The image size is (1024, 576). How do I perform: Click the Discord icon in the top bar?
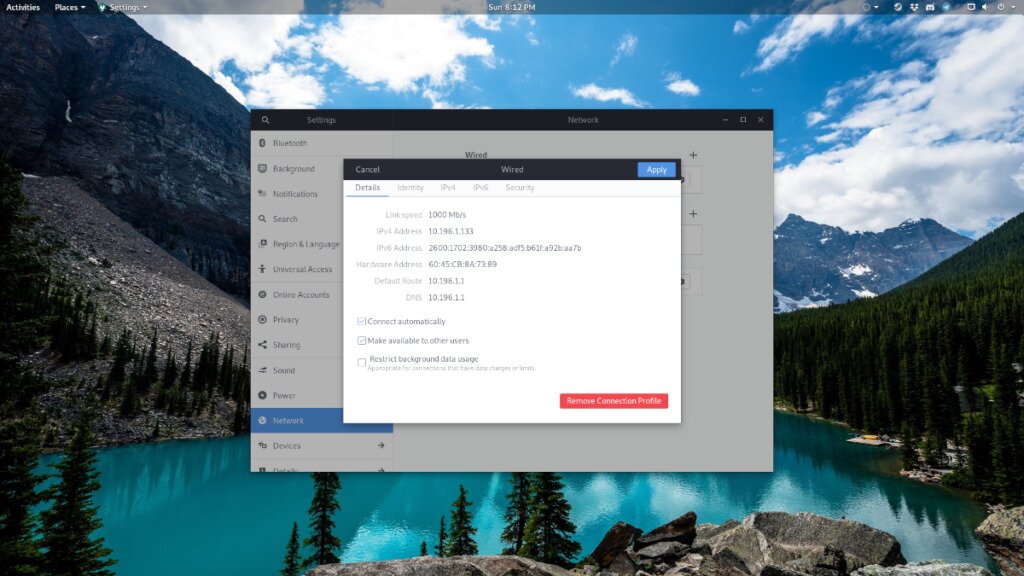(931, 6)
